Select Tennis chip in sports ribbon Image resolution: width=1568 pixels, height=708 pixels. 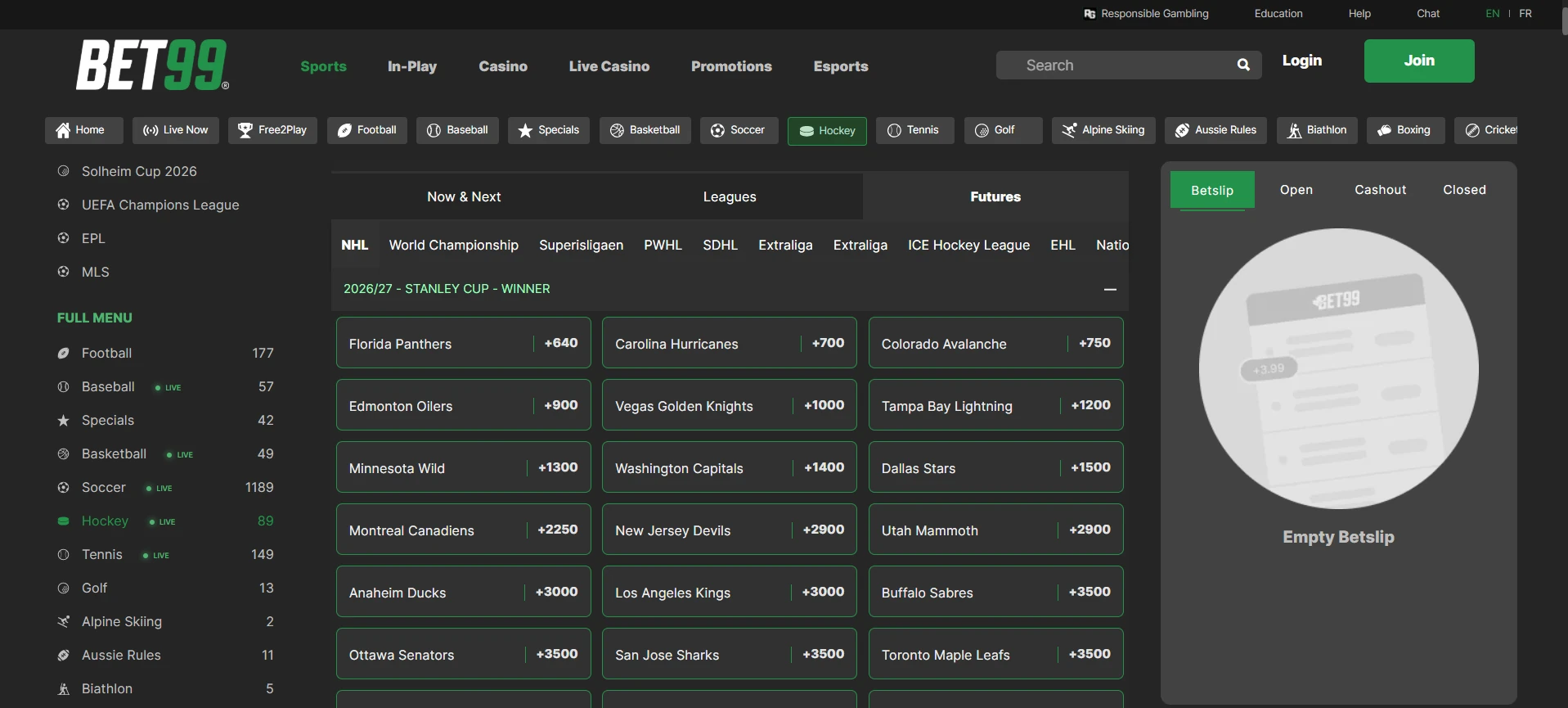[914, 130]
